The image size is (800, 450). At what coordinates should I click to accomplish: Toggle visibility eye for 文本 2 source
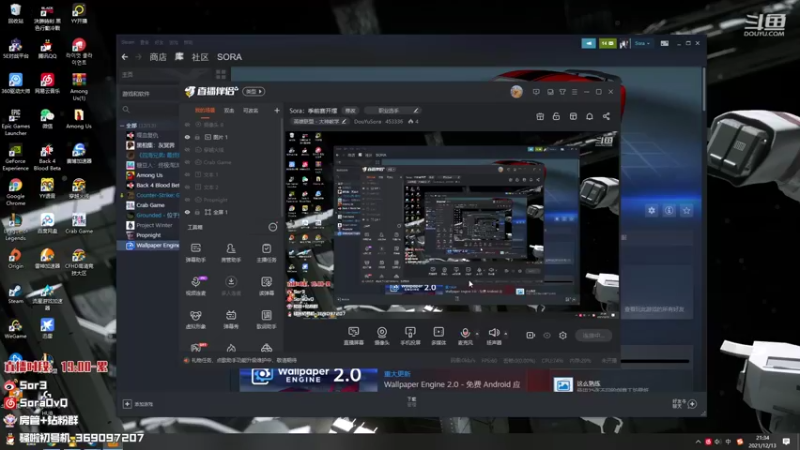pos(187,187)
